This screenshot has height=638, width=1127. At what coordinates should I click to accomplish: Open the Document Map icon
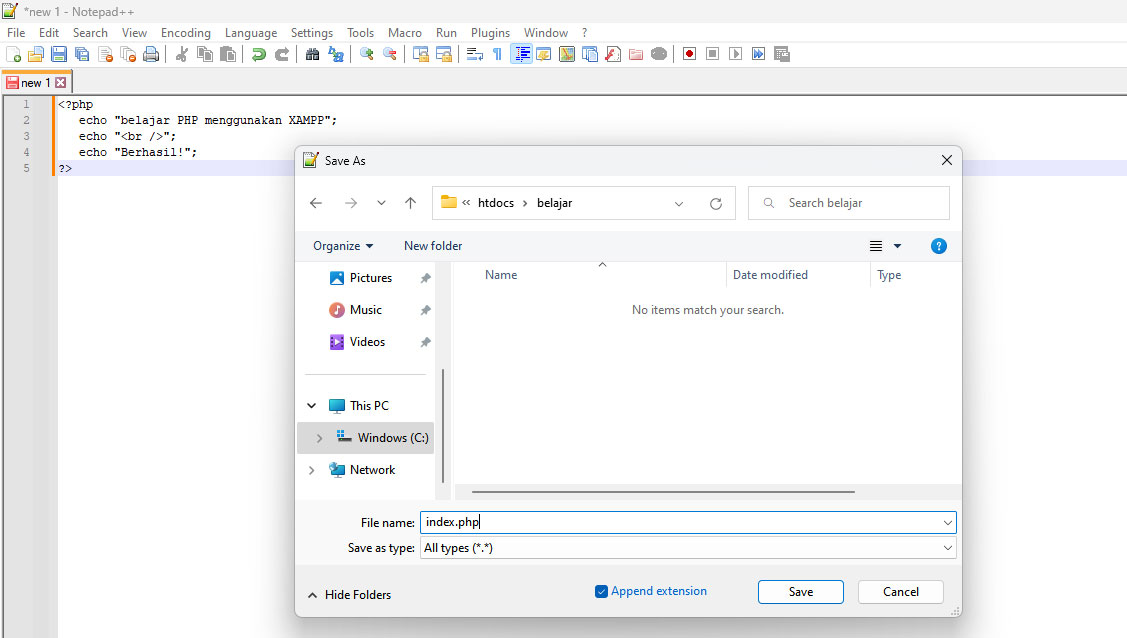[565, 53]
